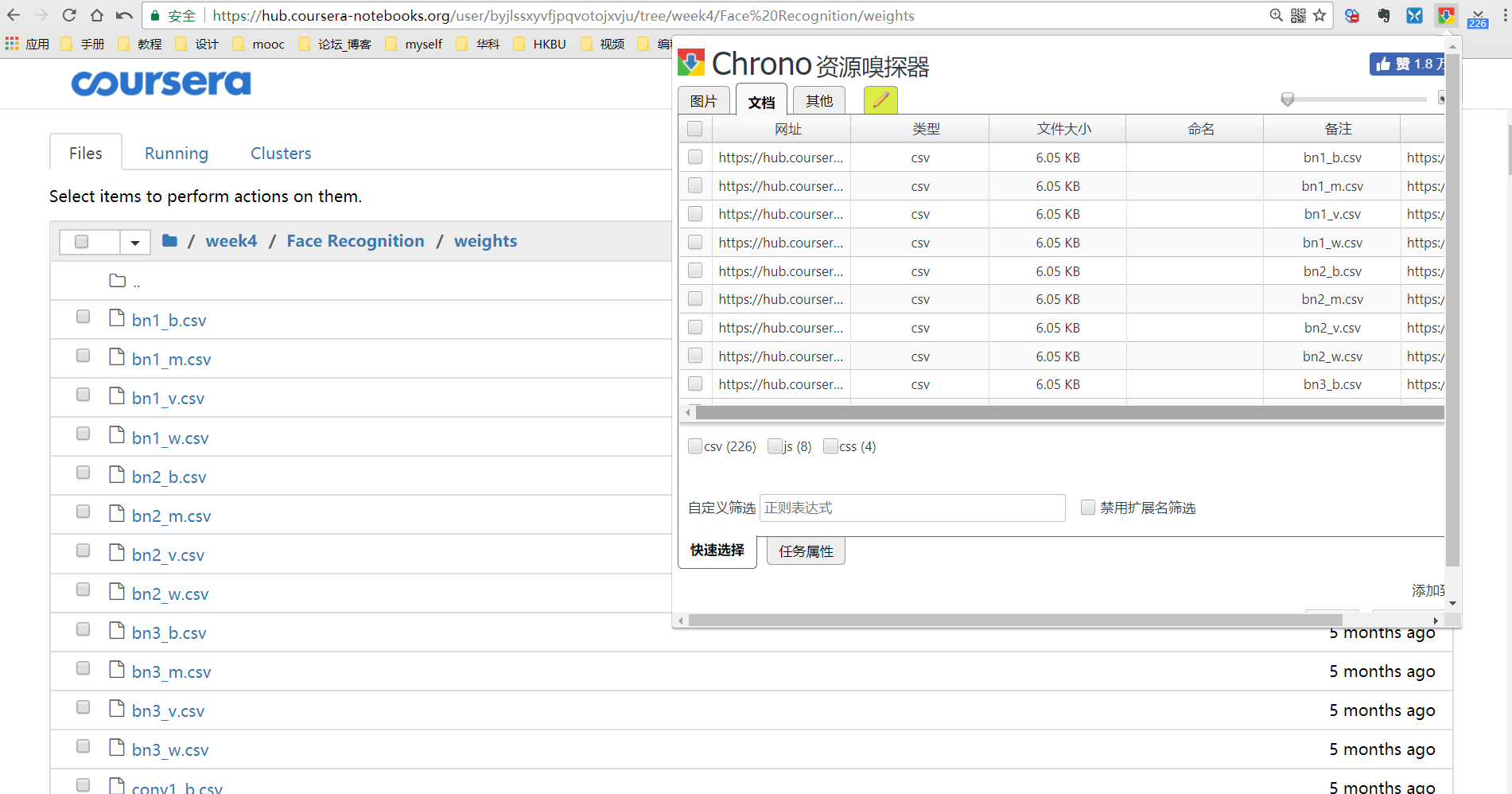Bookmark this page with the star icon
1512x794 pixels.
[x=1320, y=15]
